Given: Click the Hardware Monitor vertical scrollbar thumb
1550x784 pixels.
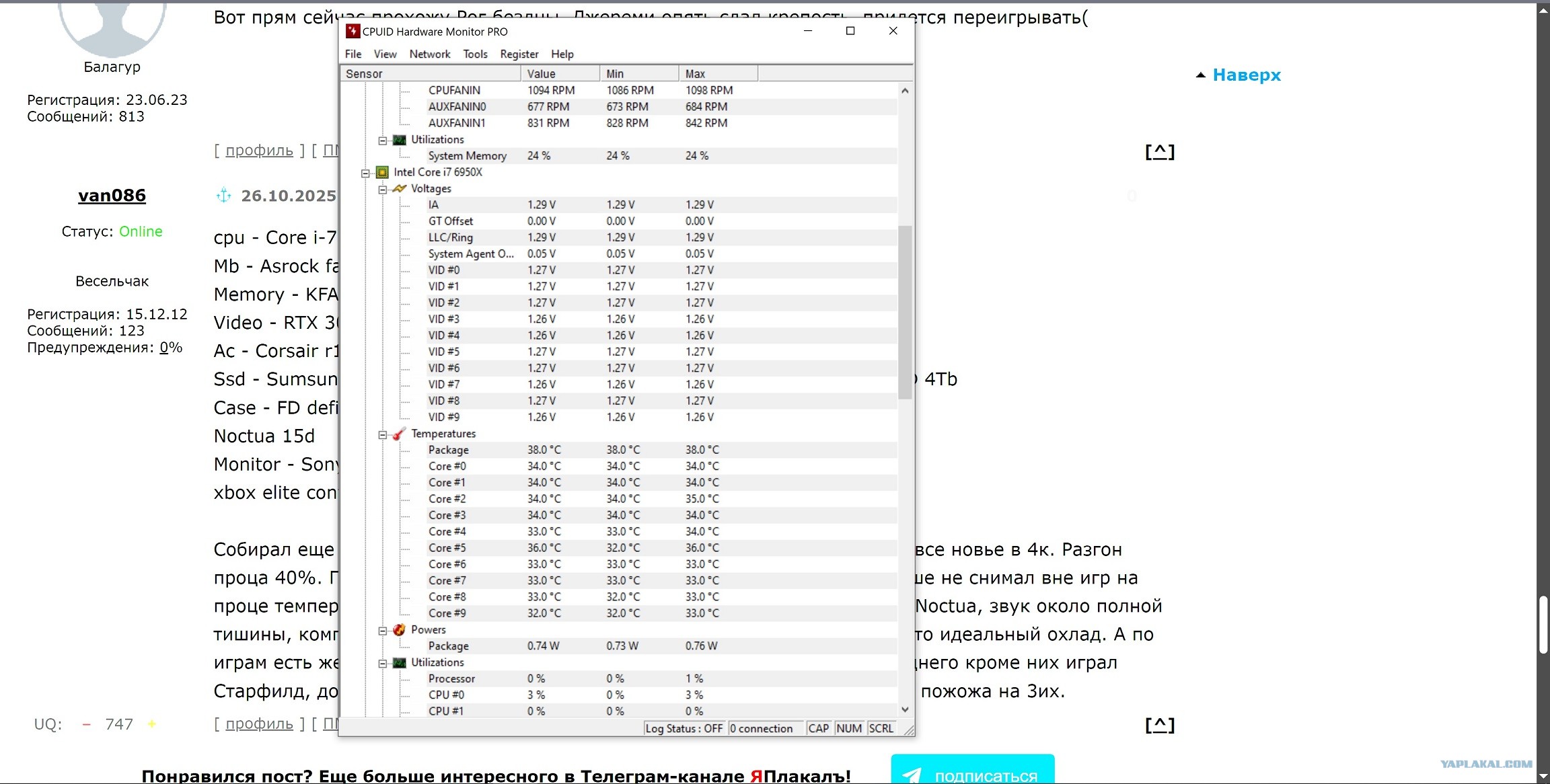Looking at the screenshot, I should (905, 312).
